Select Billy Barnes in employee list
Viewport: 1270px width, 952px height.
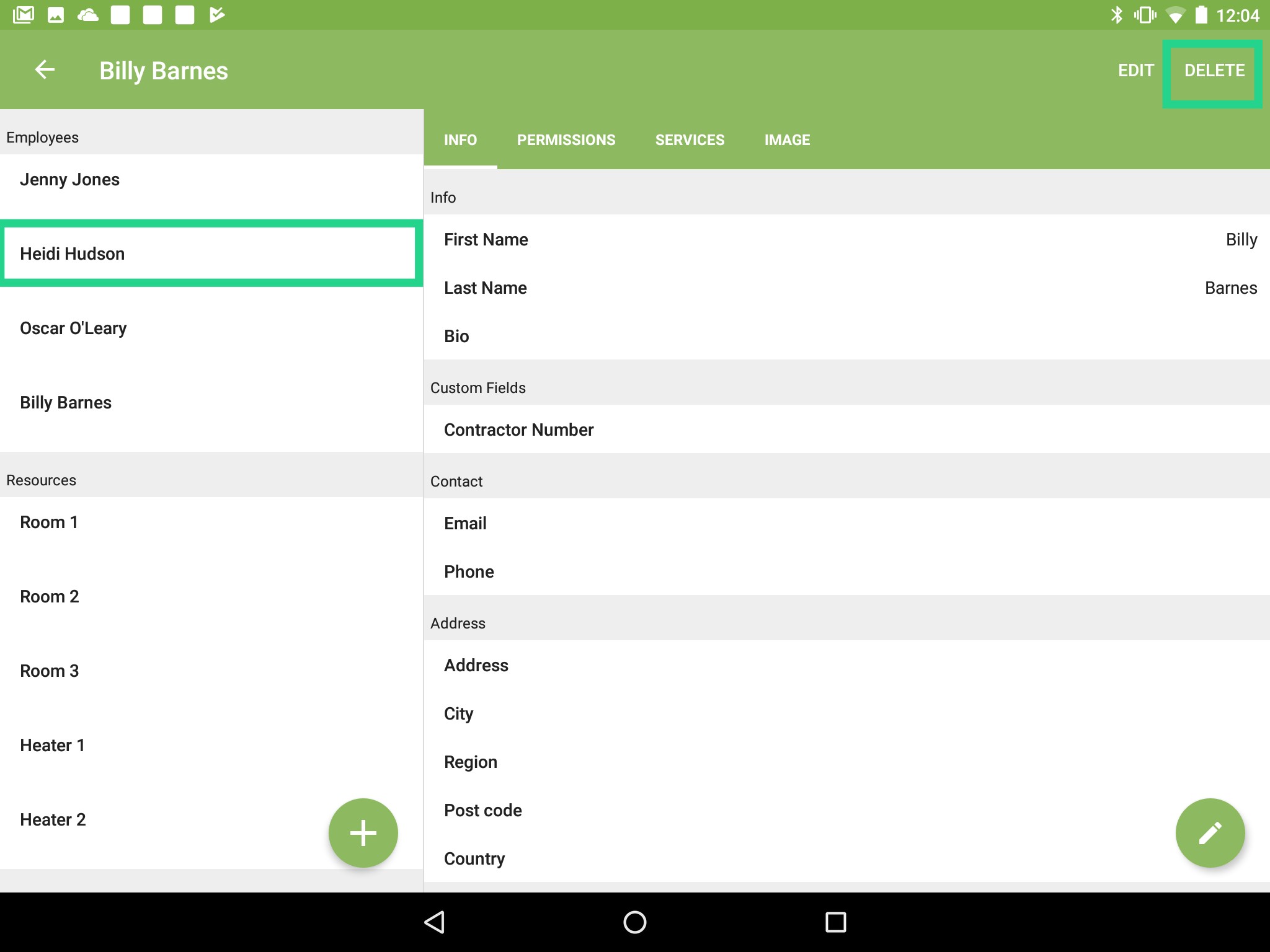(211, 403)
